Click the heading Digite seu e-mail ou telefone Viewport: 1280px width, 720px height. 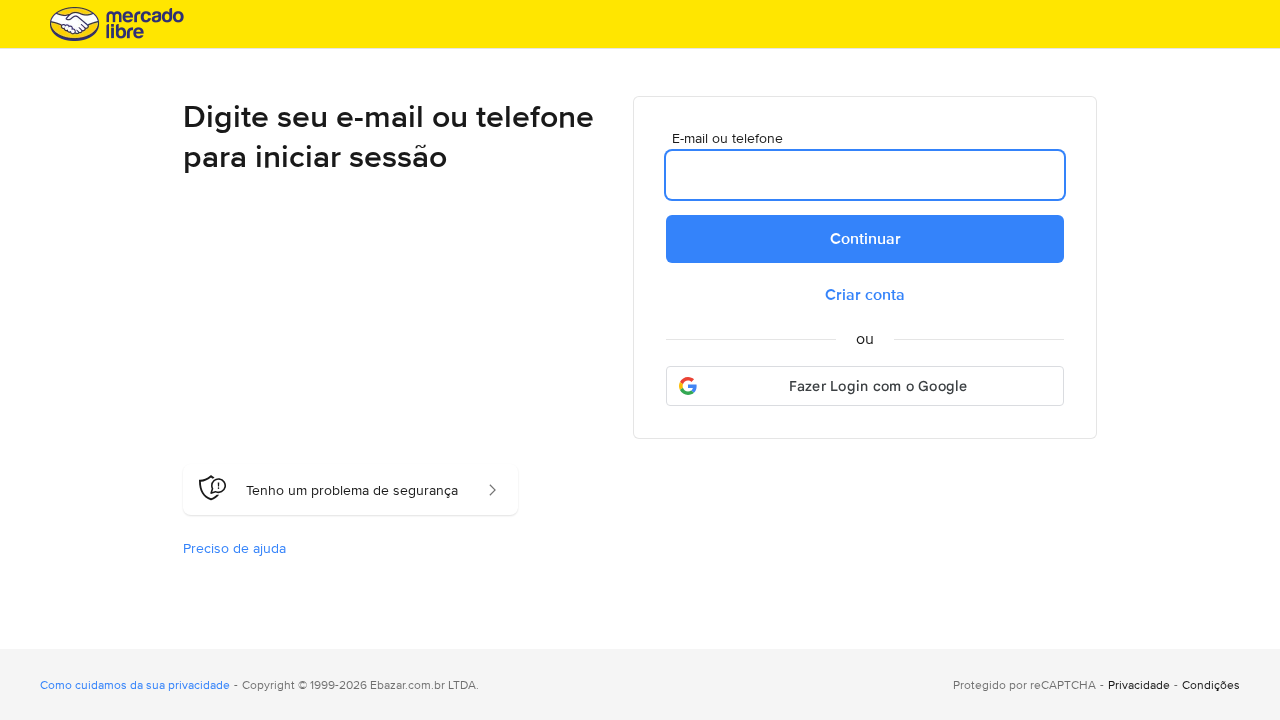(388, 136)
